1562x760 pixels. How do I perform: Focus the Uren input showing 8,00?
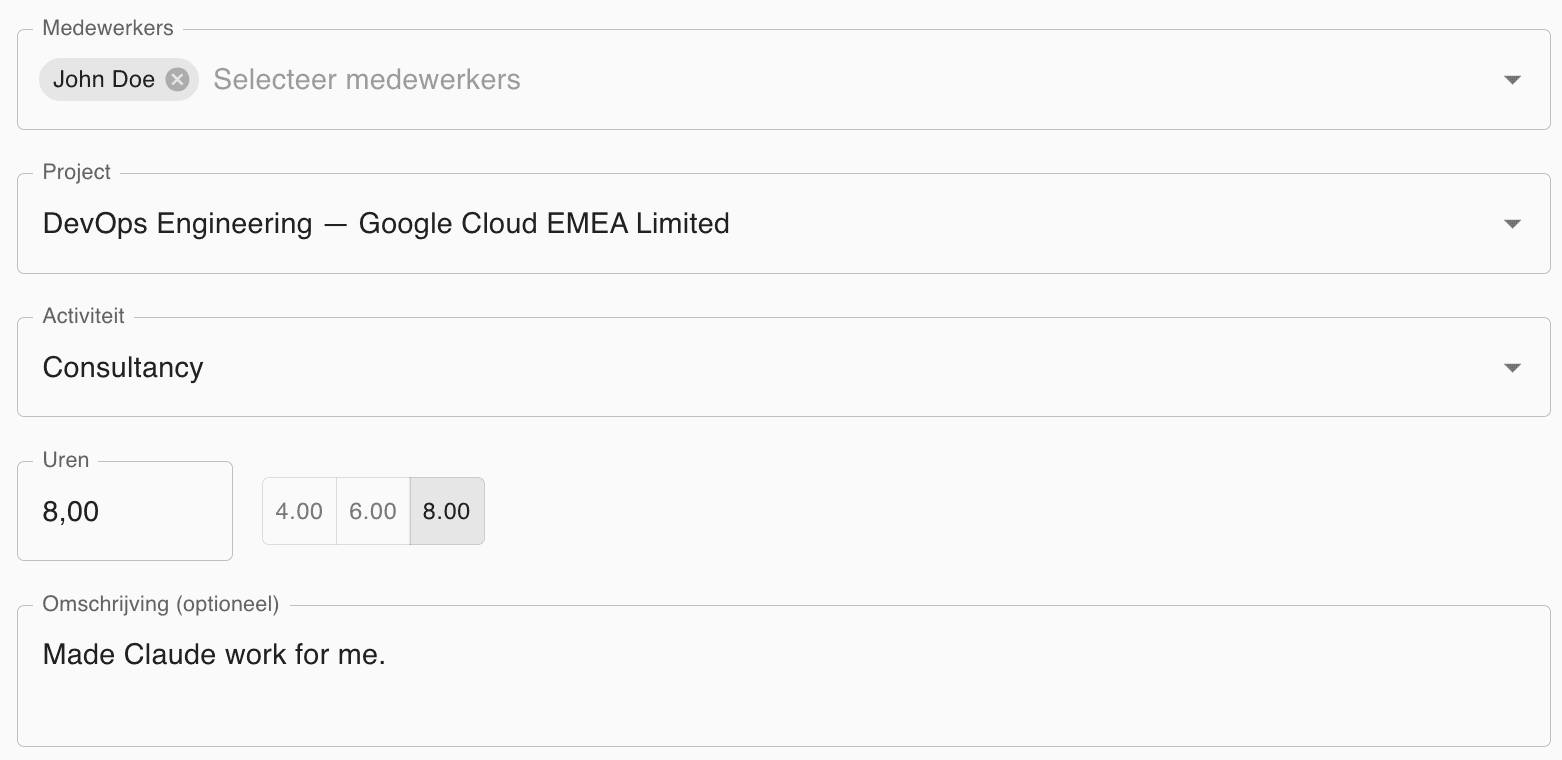coord(124,512)
